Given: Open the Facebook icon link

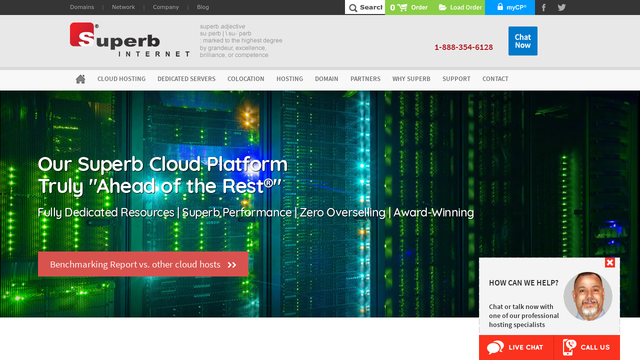Looking at the screenshot, I should tap(543, 7).
